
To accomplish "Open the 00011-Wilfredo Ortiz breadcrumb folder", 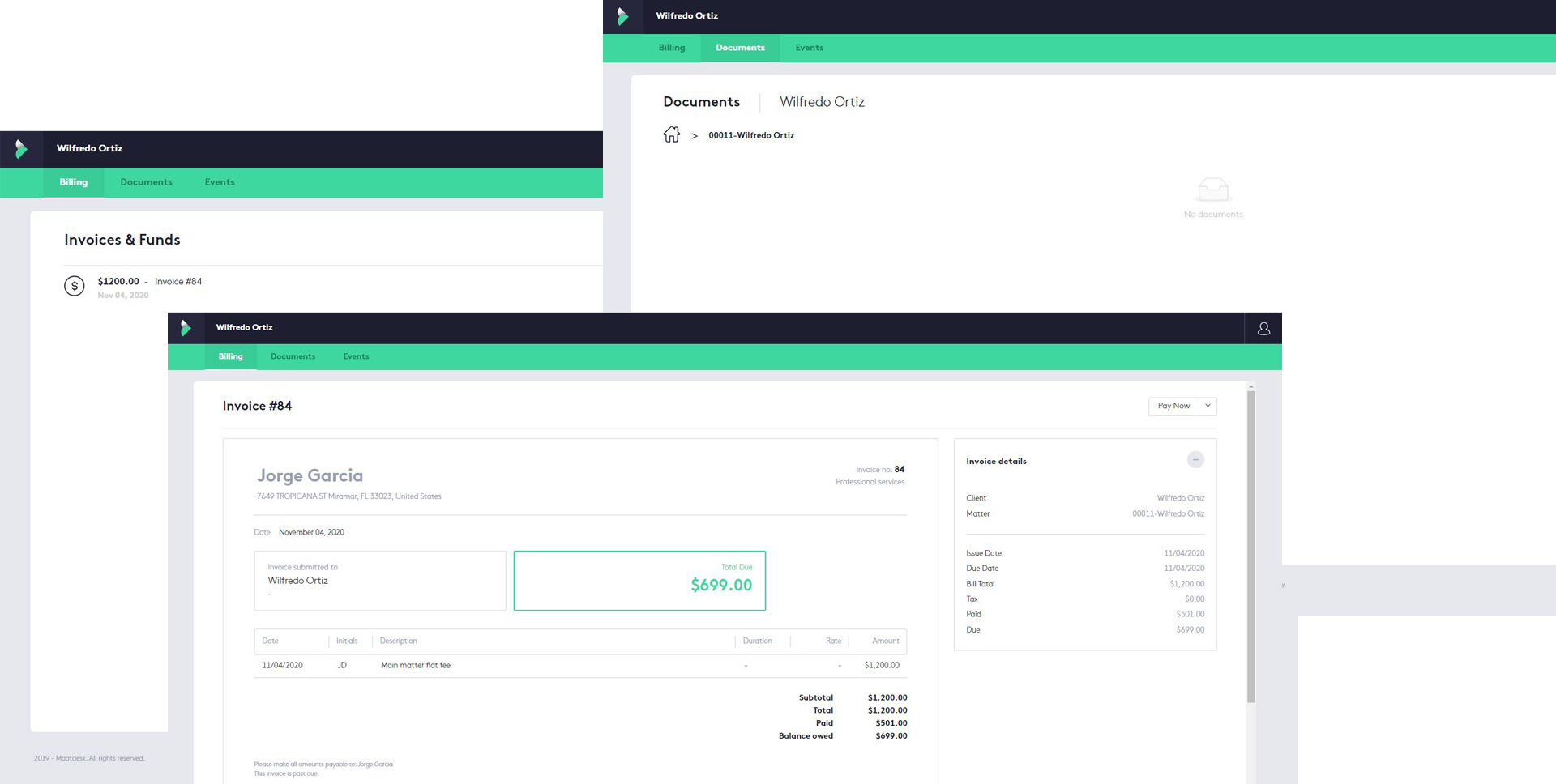I will click(x=750, y=135).
